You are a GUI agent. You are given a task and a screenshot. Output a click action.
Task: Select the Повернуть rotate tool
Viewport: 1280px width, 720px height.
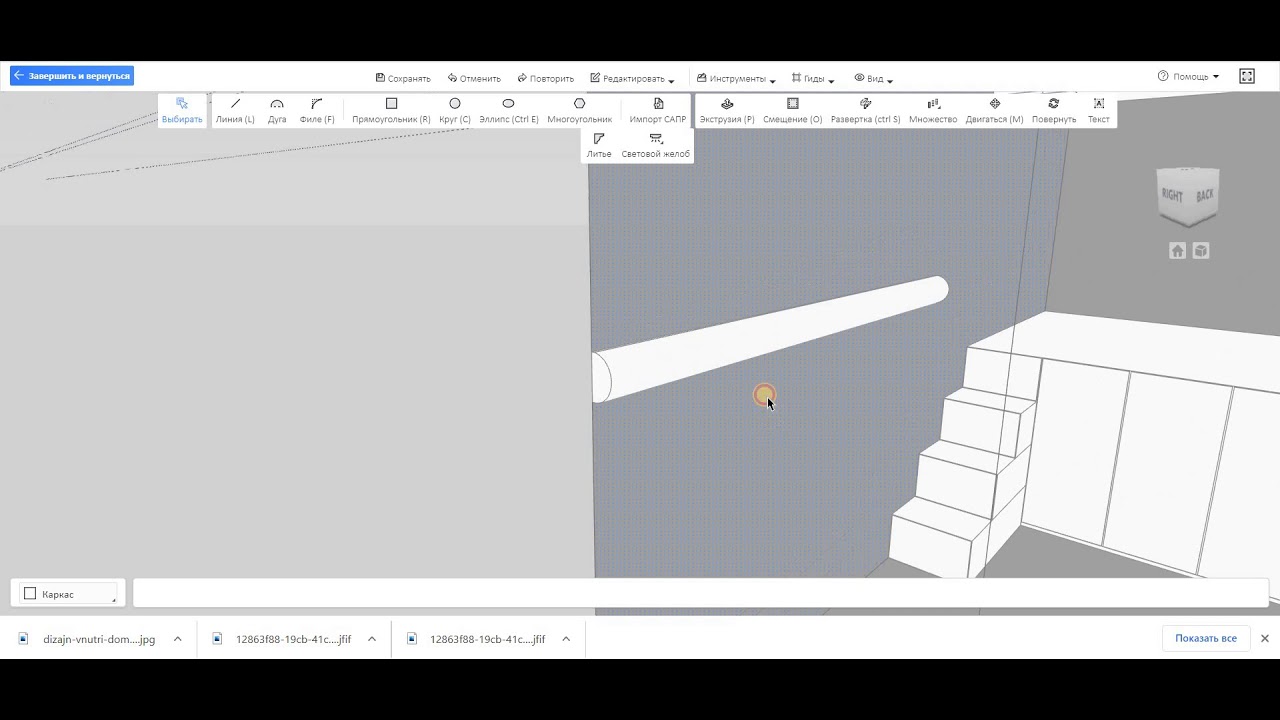1054,110
